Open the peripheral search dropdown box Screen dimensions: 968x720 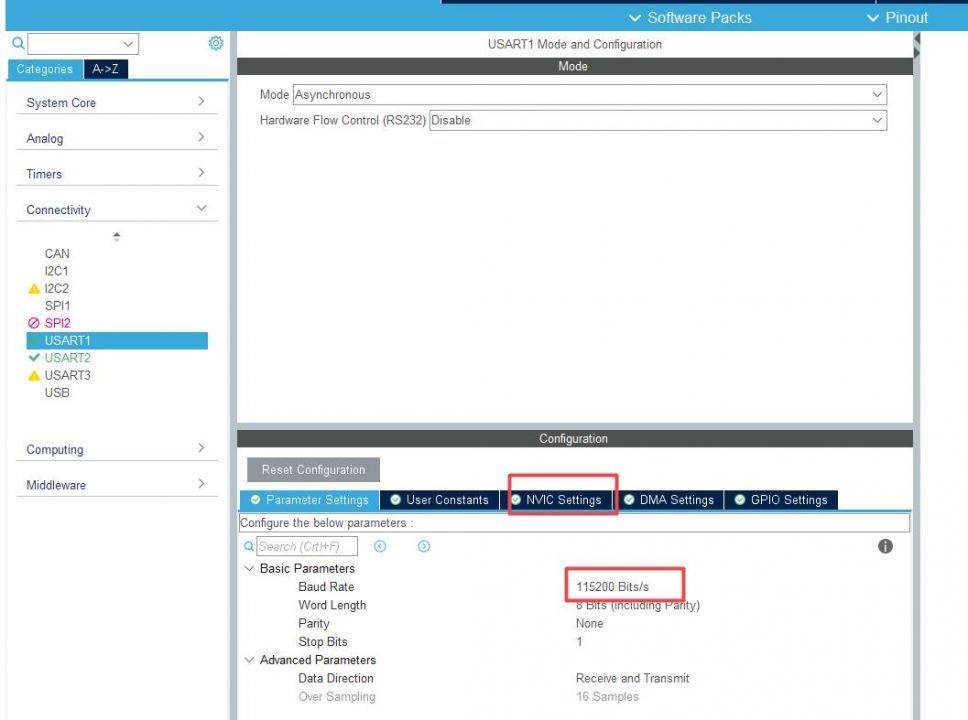click(83, 44)
